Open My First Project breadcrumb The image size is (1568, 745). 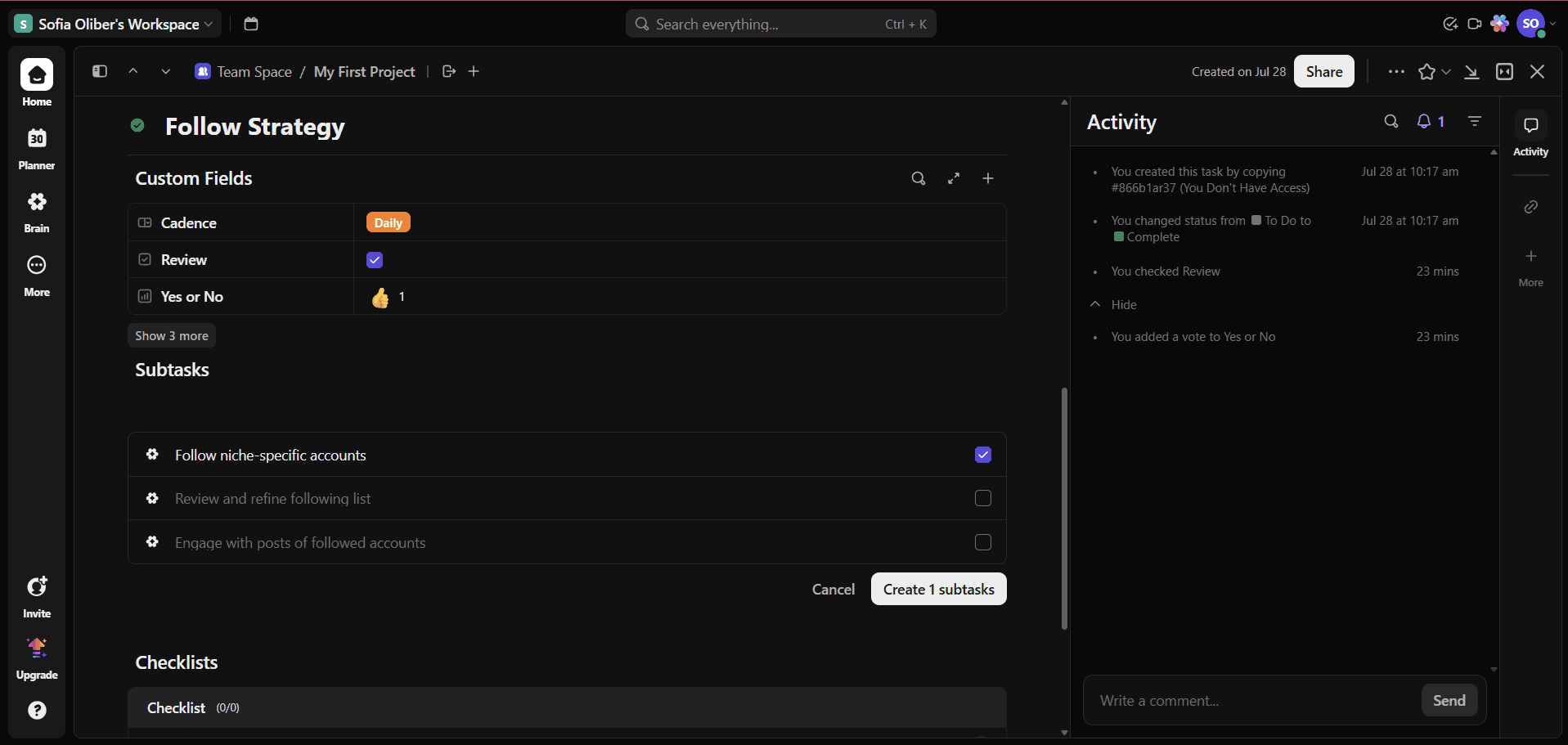pyautogui.click(x=365, y=71)
